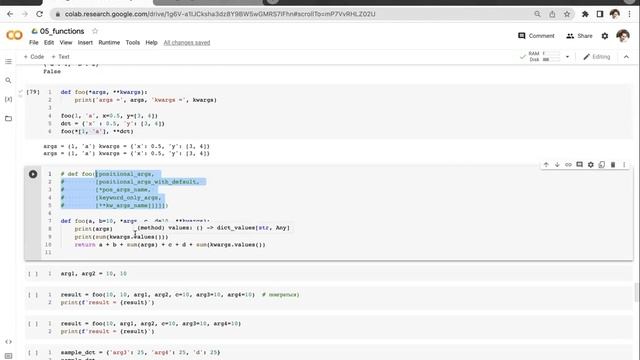Screen dimensions: 640x360
Task: Open the code snippets sidebar icon
Action: pos(8,342)
